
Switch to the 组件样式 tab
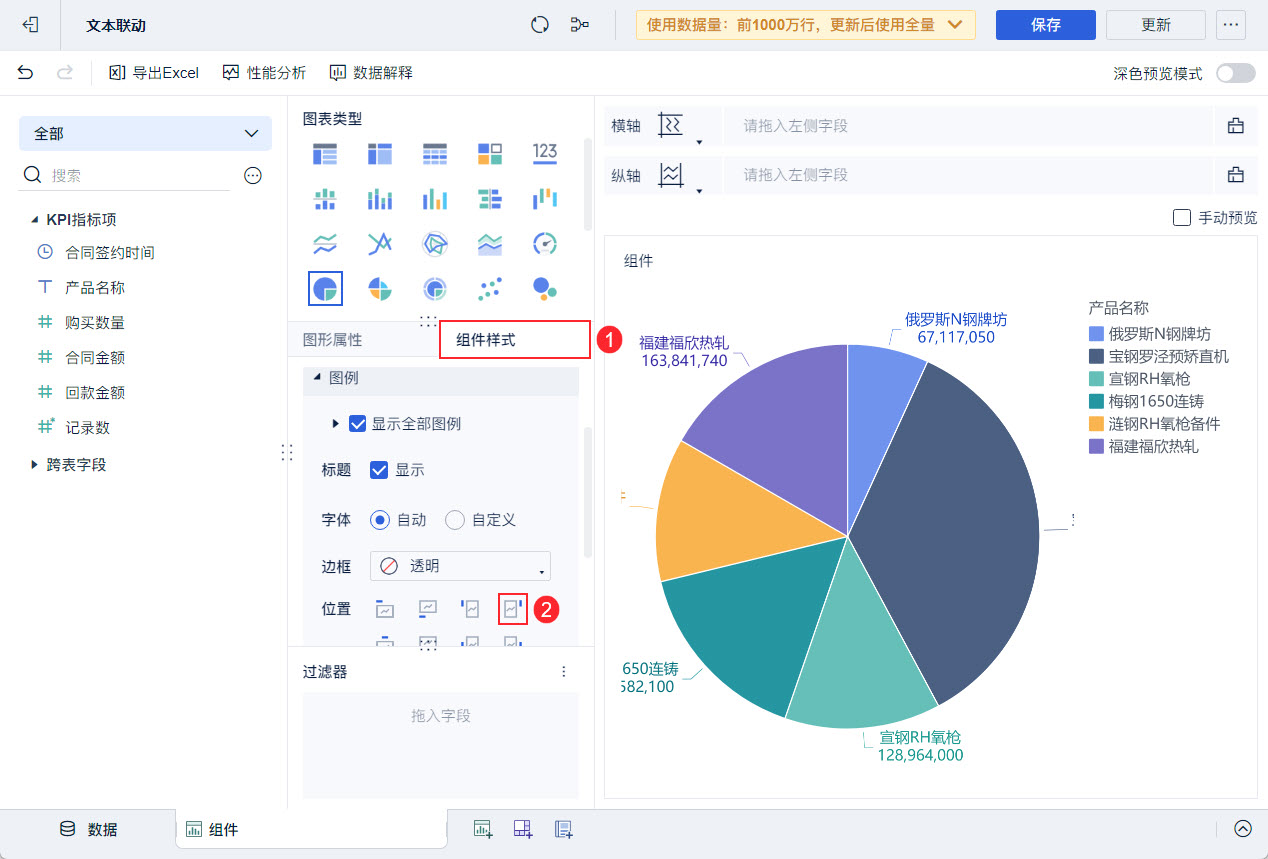pyautogui.click(x=515, y=340)
